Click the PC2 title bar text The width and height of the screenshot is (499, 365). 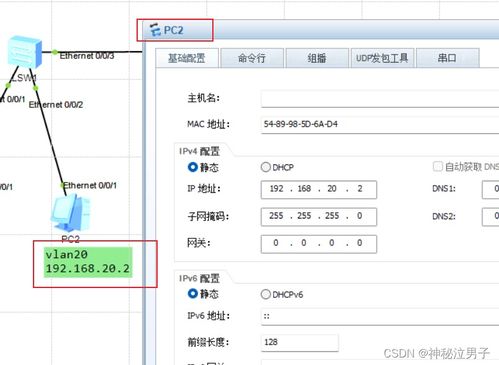coord(174,30)
